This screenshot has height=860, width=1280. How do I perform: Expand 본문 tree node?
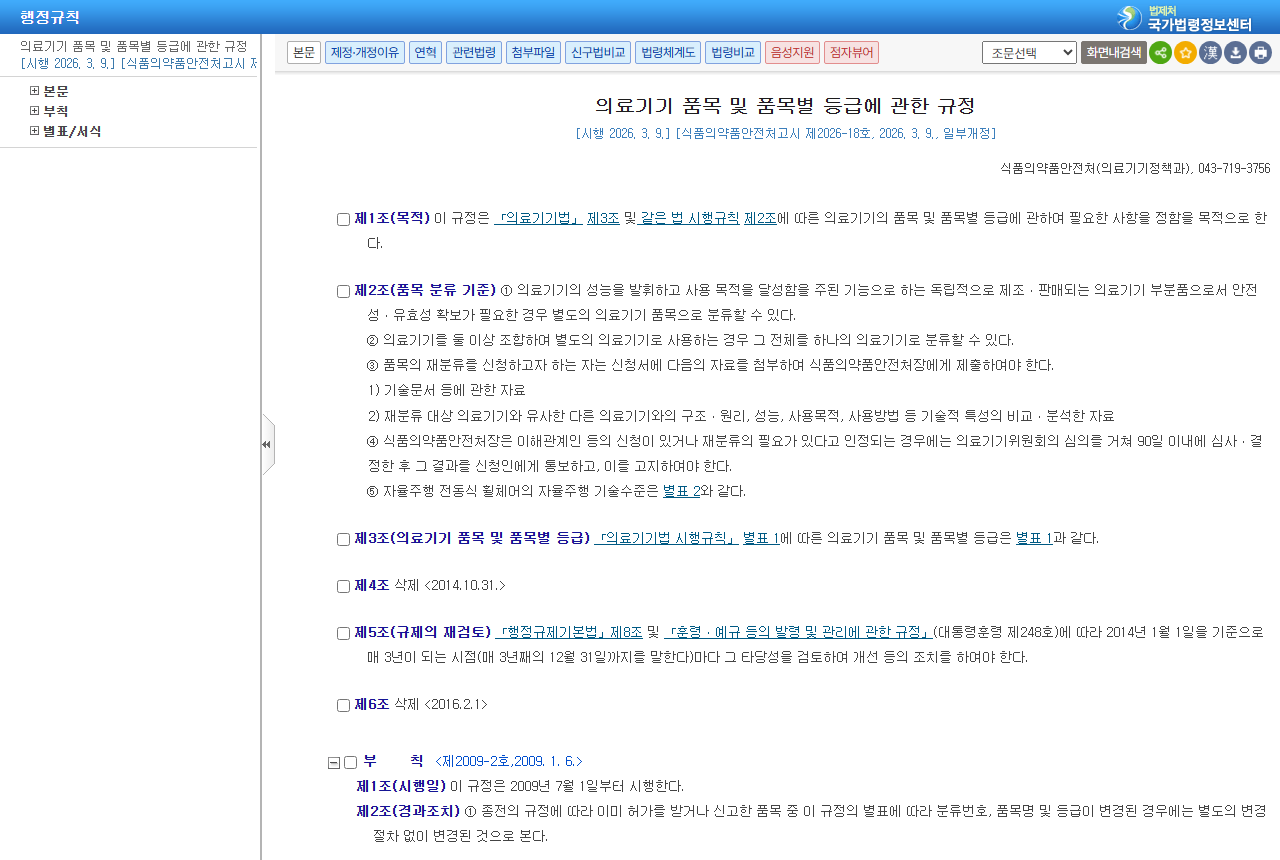coord(34,91)
